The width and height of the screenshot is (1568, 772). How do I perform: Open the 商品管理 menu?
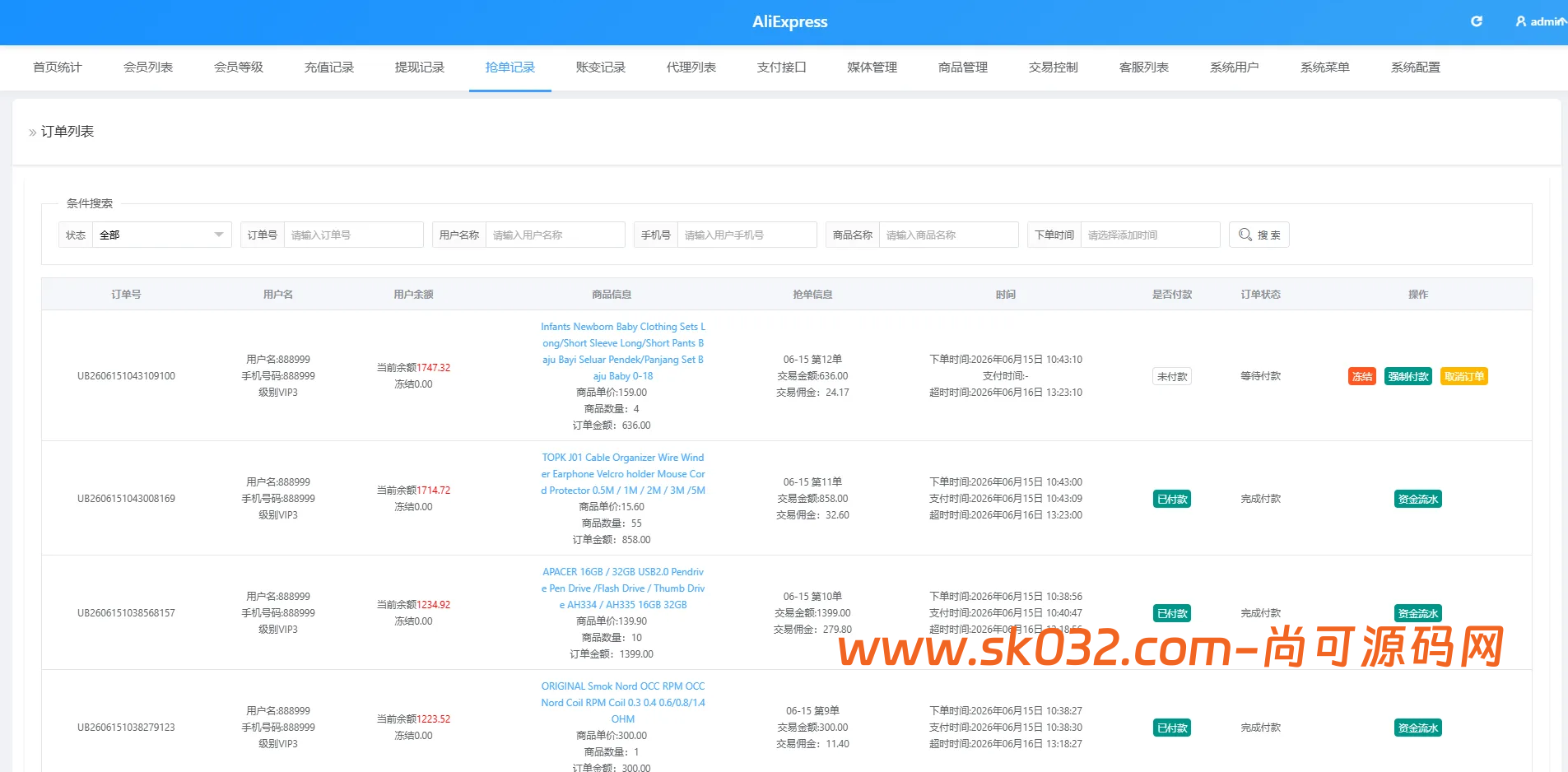tap(963, 67)
